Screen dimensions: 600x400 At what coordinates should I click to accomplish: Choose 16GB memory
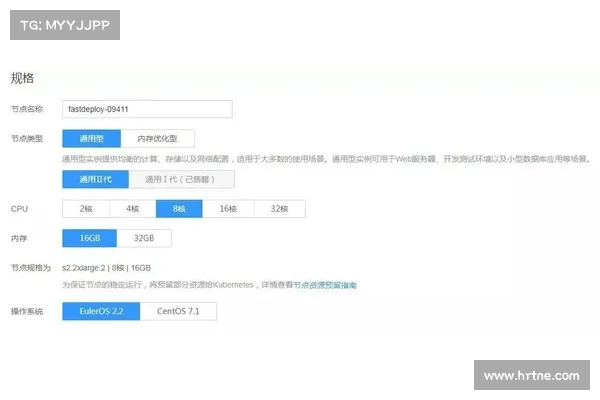[90, 238]
